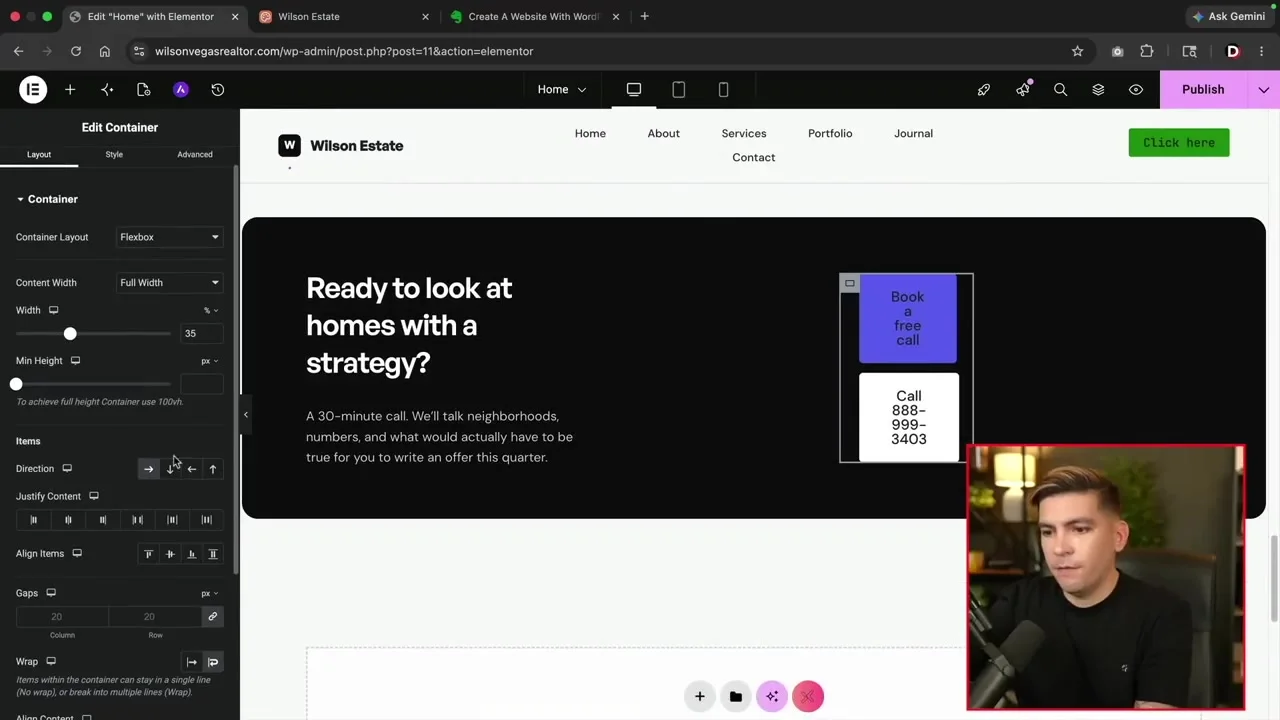Set direction to column reversed (up arrow)
1280x720 pixels.
click(212, 469)
